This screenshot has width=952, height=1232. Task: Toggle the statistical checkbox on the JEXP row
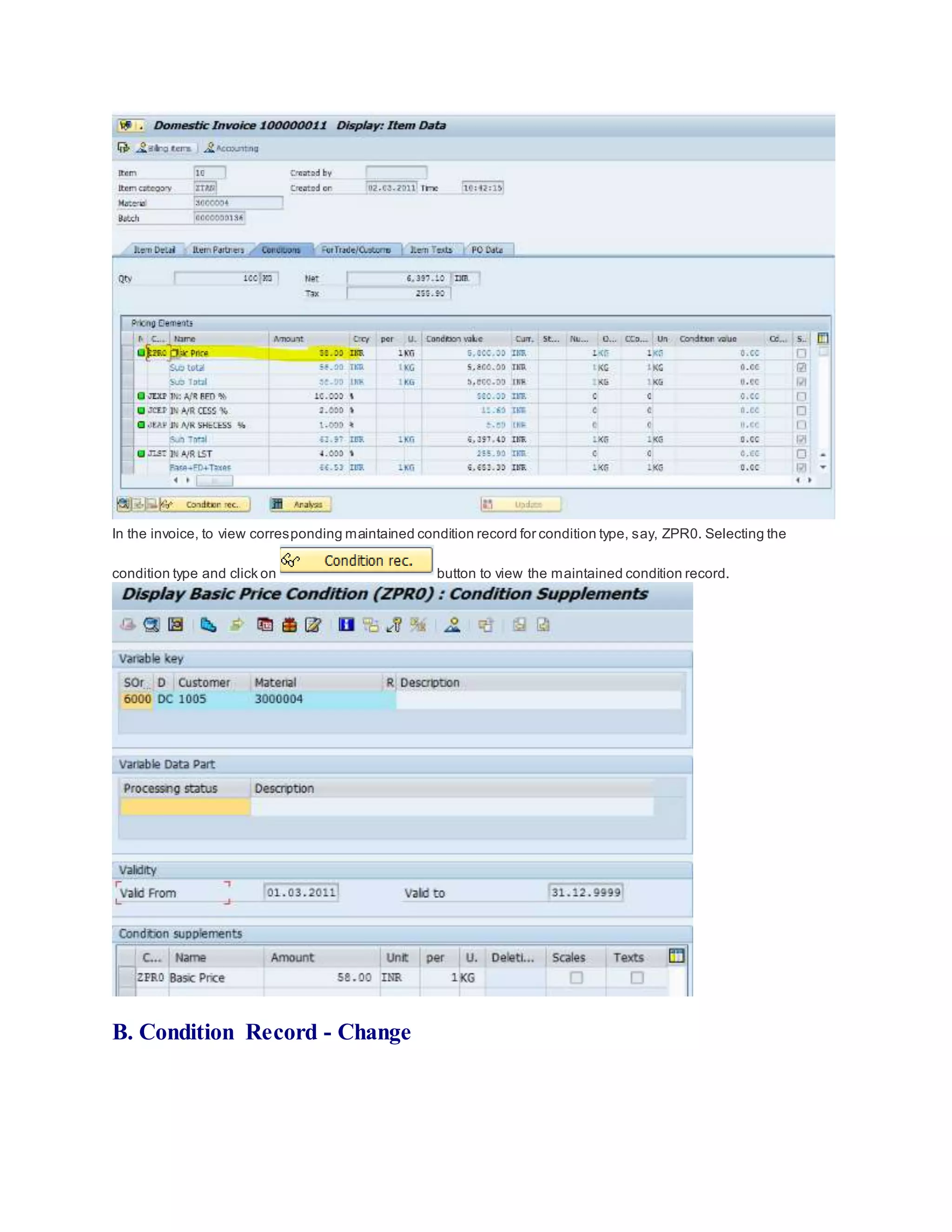(801, 397)
